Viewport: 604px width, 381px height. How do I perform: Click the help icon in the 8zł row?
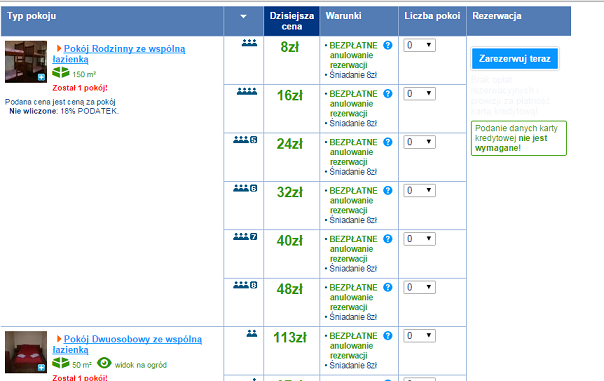(x=388, y=45)
